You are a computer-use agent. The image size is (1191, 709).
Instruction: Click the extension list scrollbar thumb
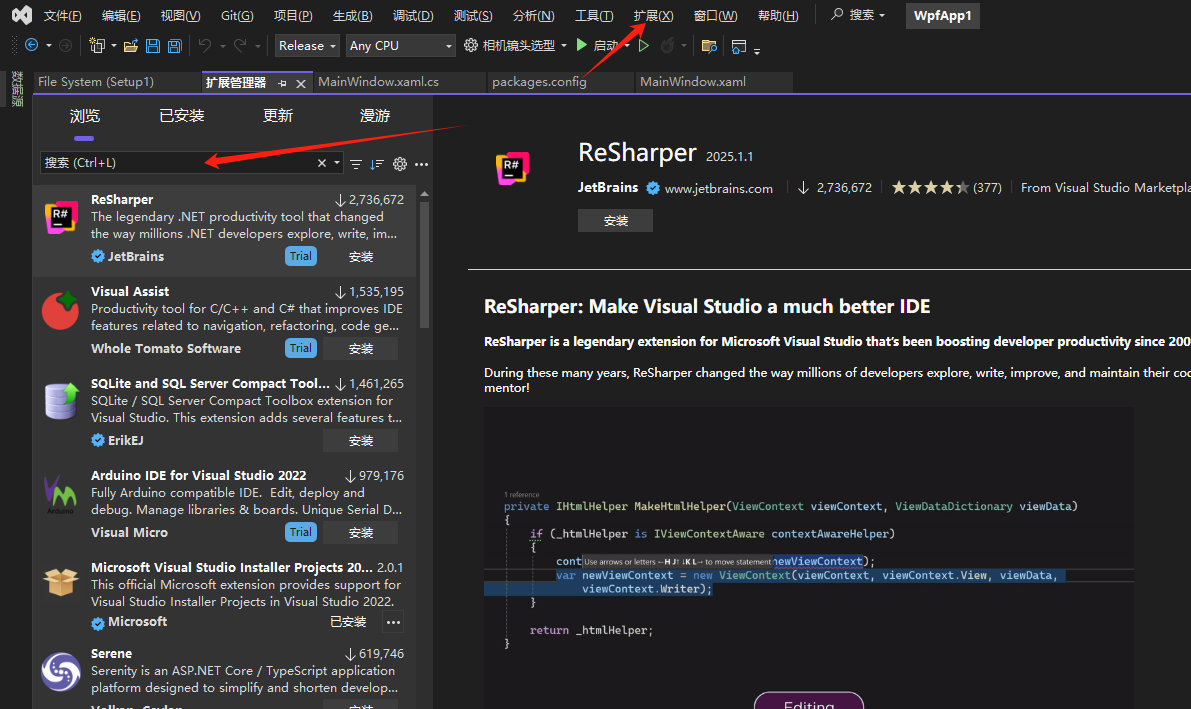click(425, 265)
